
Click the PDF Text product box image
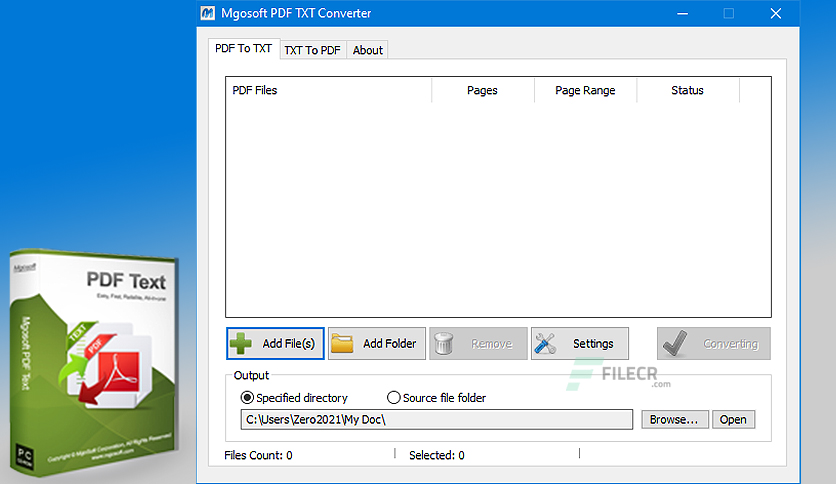92,362
